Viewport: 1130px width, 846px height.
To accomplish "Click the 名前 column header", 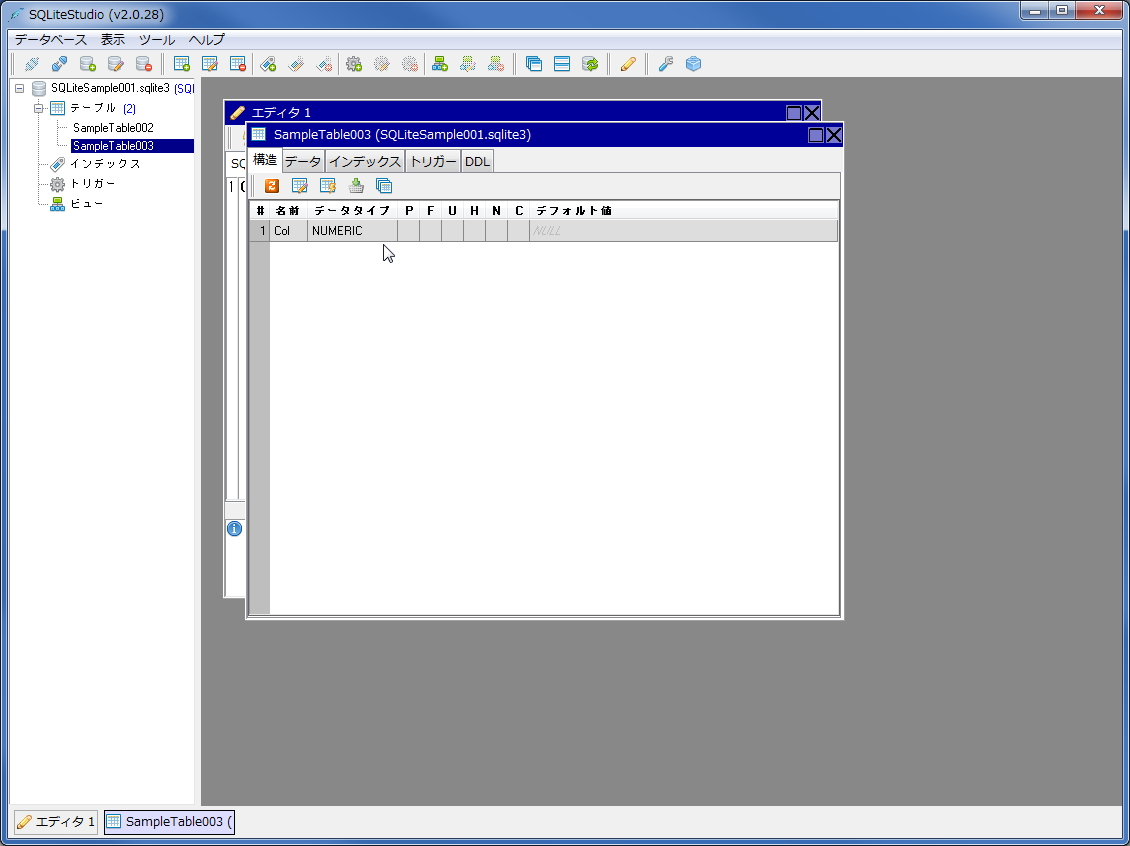I will click(x=288, y=210).
